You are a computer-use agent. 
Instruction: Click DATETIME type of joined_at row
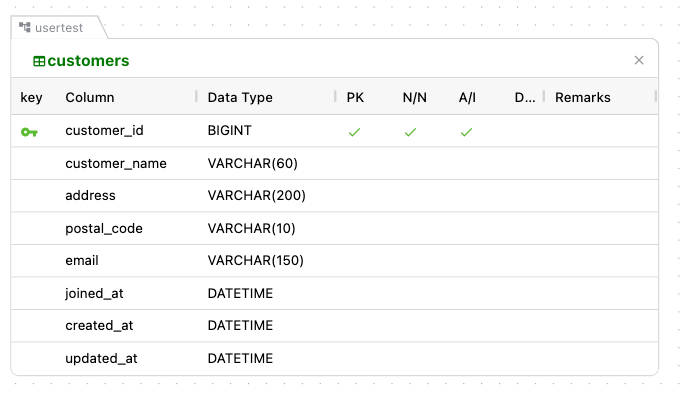point(240,293)
